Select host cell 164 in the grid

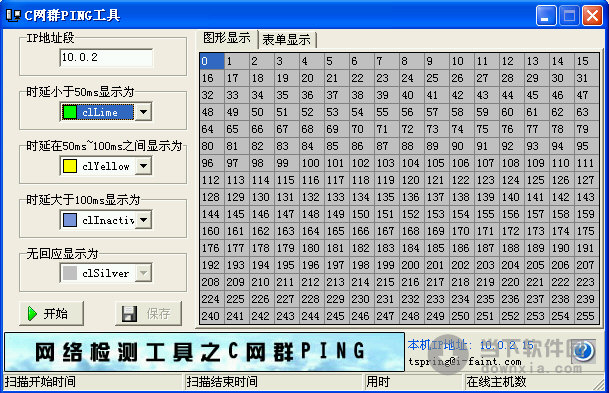point(311,231)
